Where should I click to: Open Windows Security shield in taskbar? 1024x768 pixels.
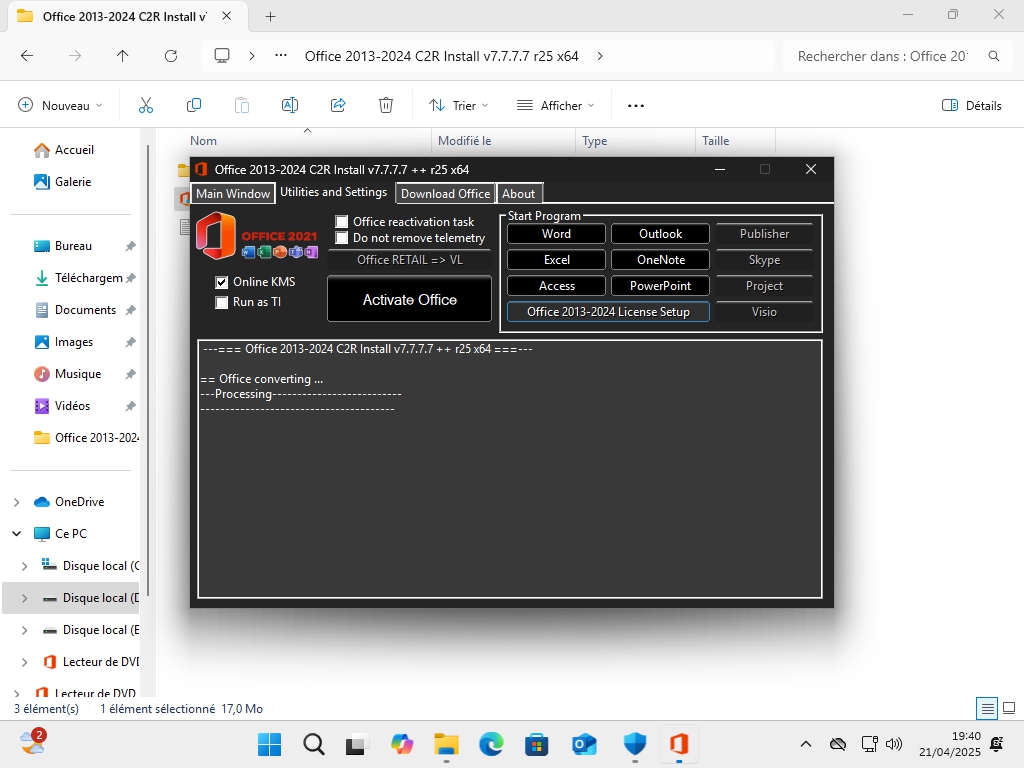click(x=635, y=744)
